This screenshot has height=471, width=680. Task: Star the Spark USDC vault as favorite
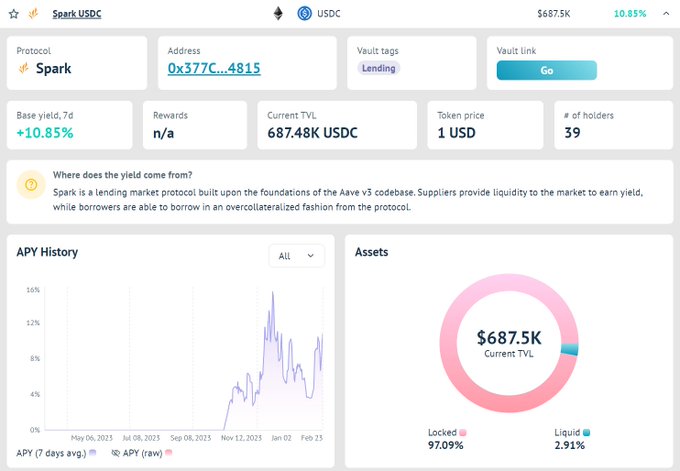[14, 14]
